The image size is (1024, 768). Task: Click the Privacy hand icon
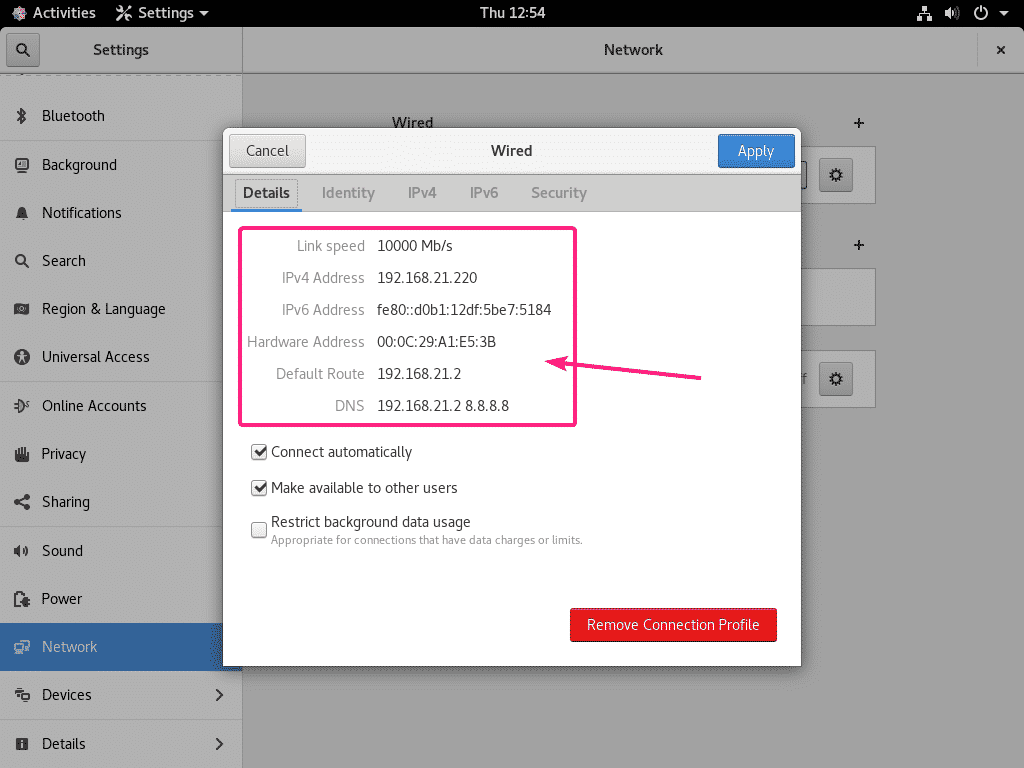coord(21,454)
